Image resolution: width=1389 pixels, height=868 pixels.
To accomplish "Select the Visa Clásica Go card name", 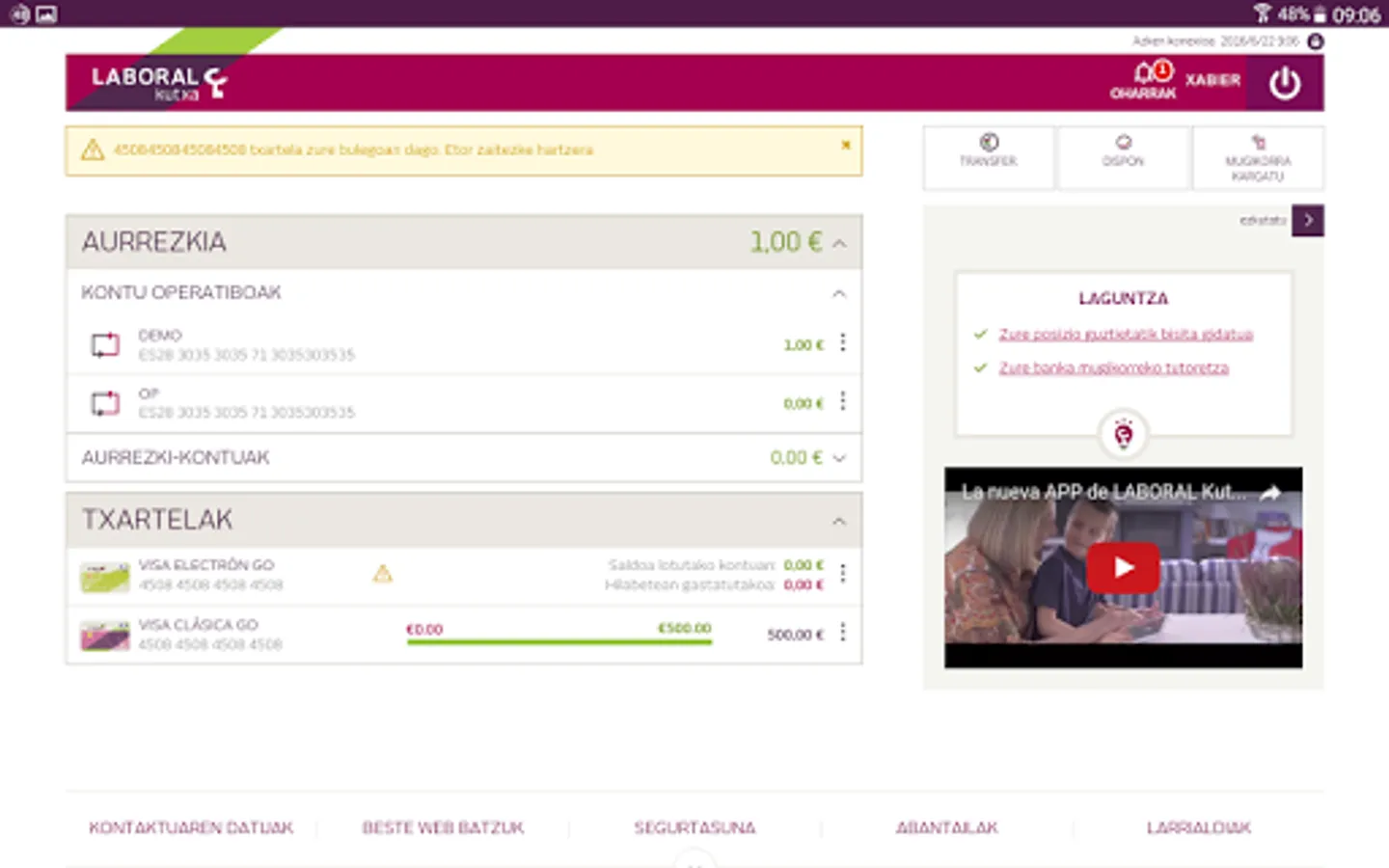I will click(x=198, y=624).
